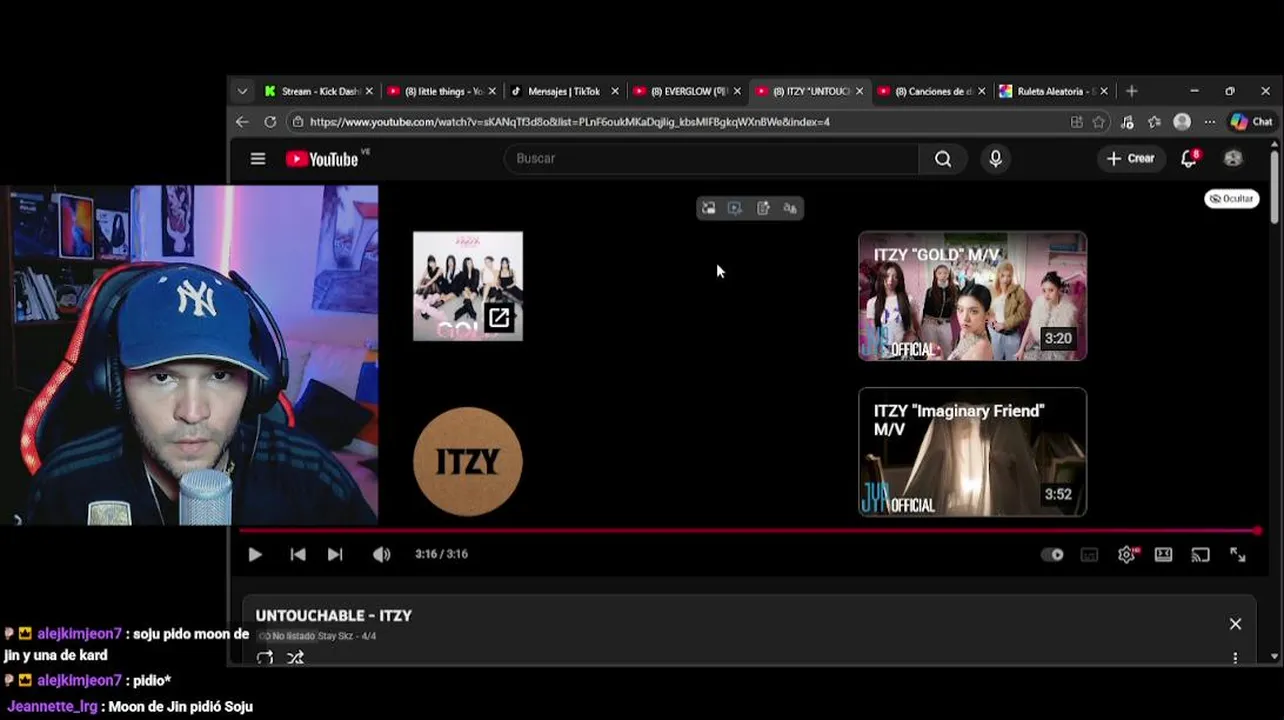
Task: Open the YouTube account avatar menu
Action: pos(1233,159)
